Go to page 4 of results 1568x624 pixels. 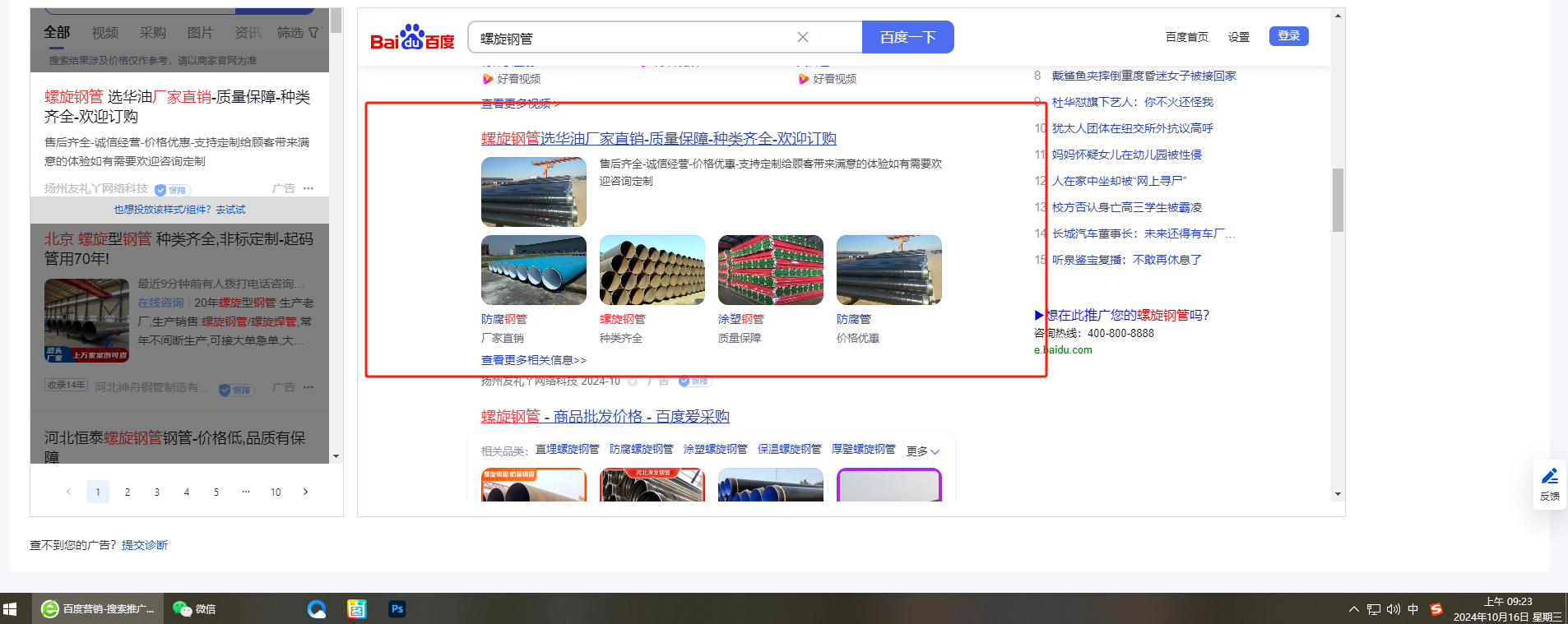coord(187,492)
